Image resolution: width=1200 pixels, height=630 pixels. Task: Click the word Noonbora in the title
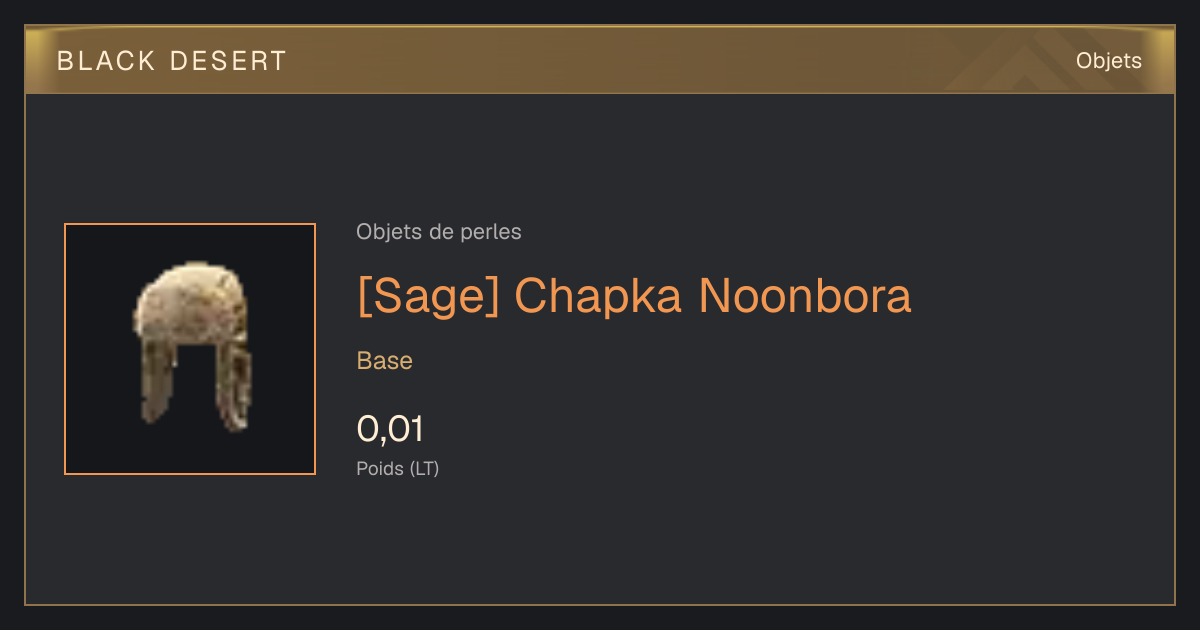[805, 296]
